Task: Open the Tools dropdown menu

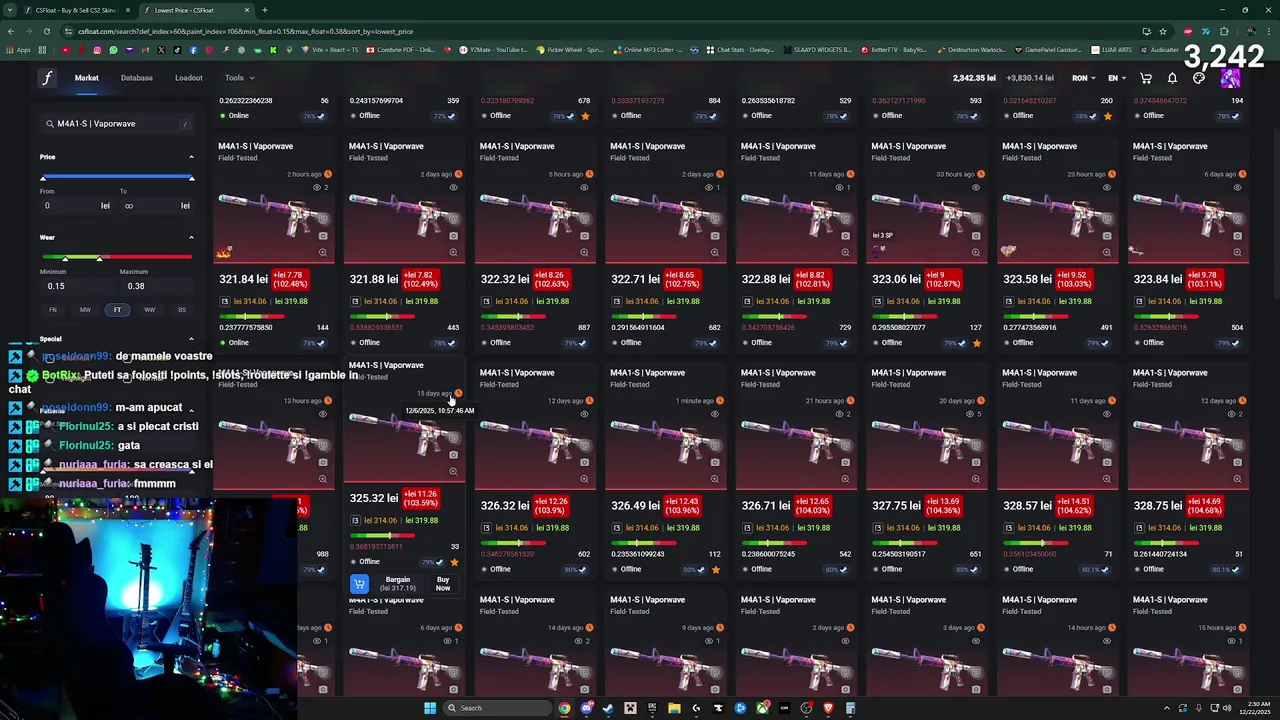Action: [239, 78]
